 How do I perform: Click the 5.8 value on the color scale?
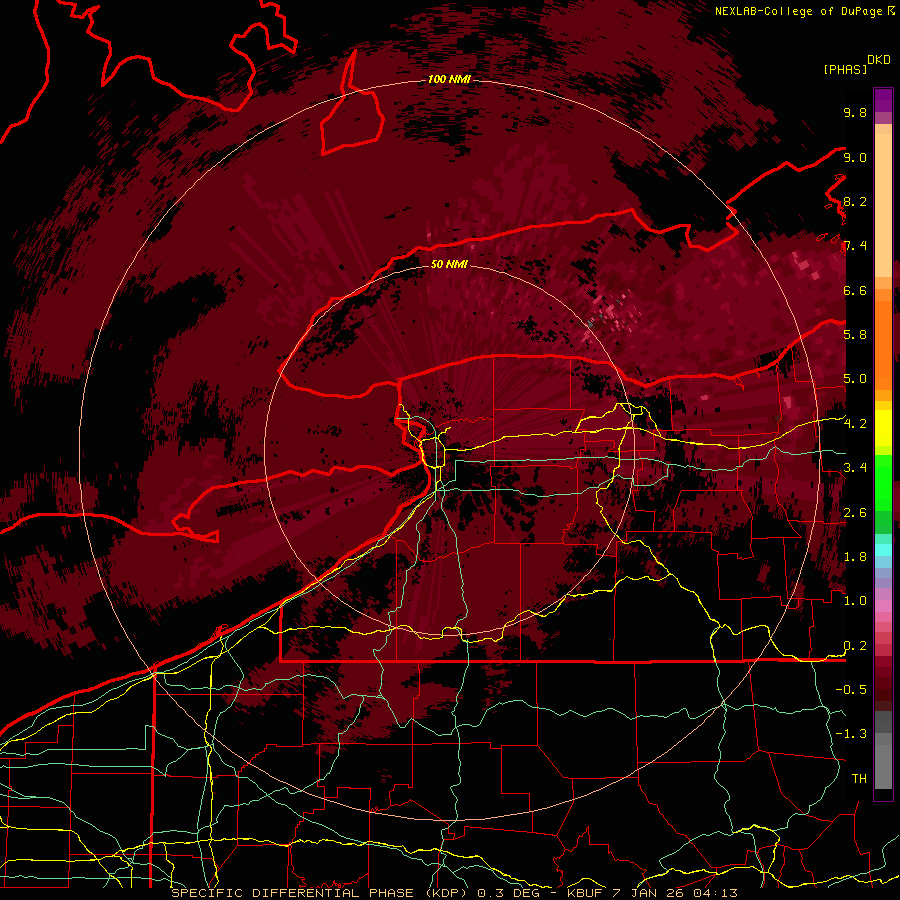855,334
